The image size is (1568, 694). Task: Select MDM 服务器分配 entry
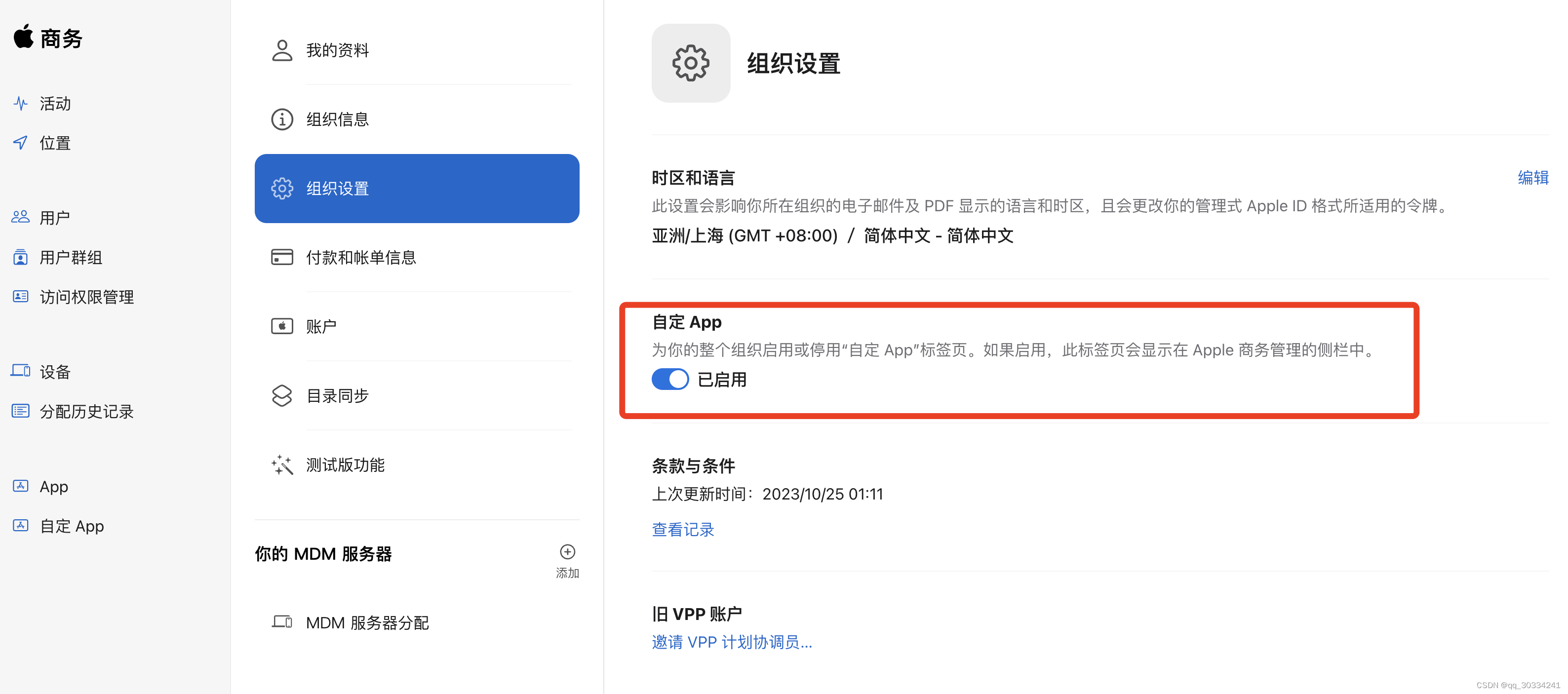(x=367, y=623)
